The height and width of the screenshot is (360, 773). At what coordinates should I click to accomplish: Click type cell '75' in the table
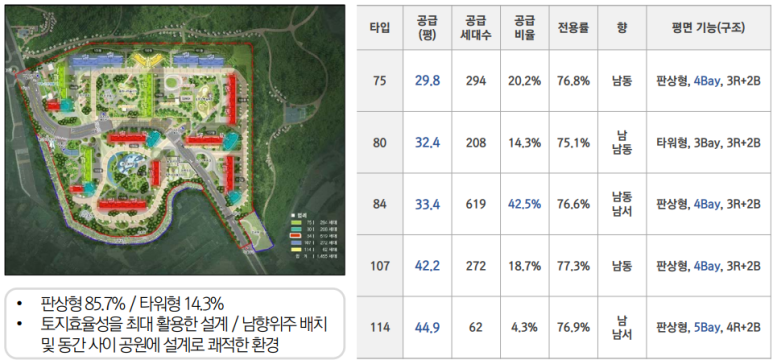pos(380,81)
